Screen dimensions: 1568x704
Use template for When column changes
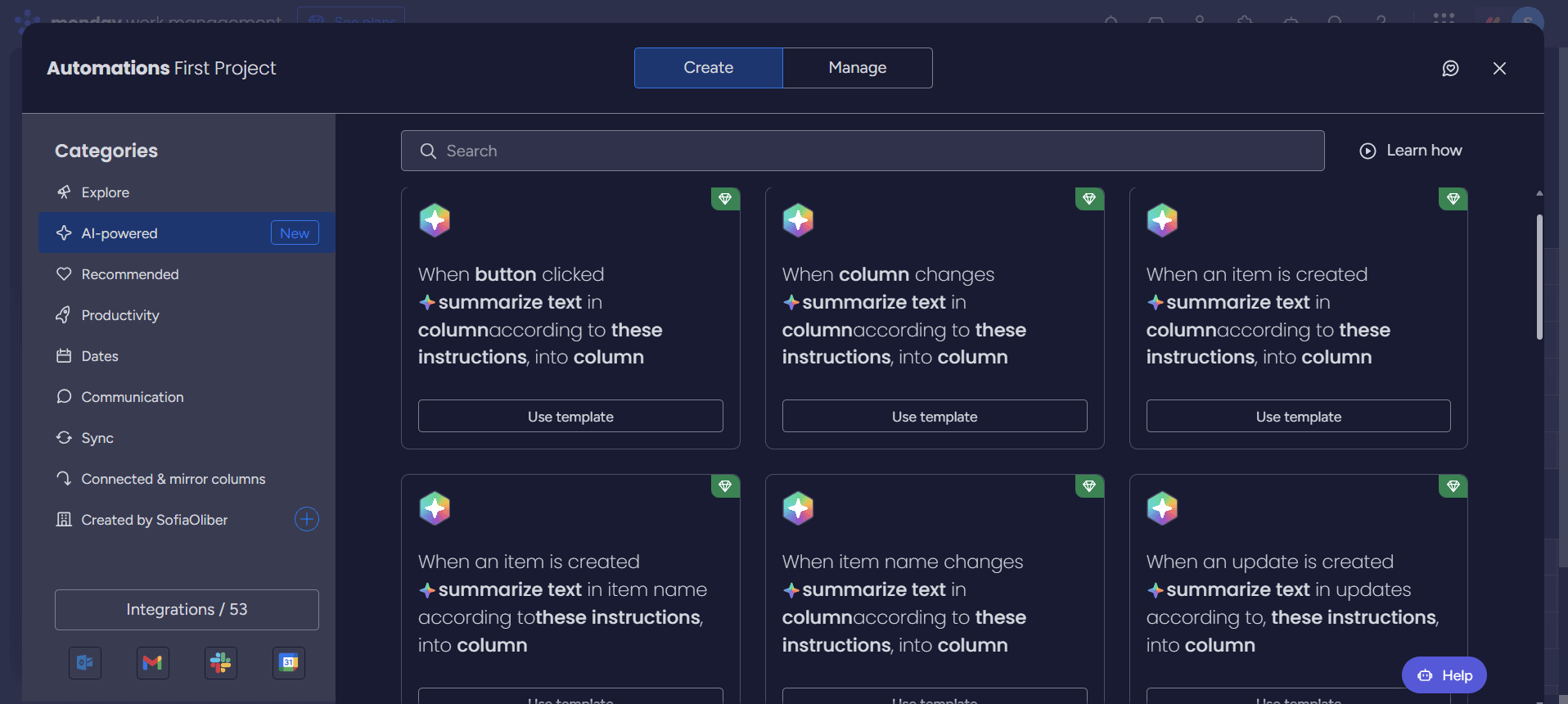(x=934, y=416)
